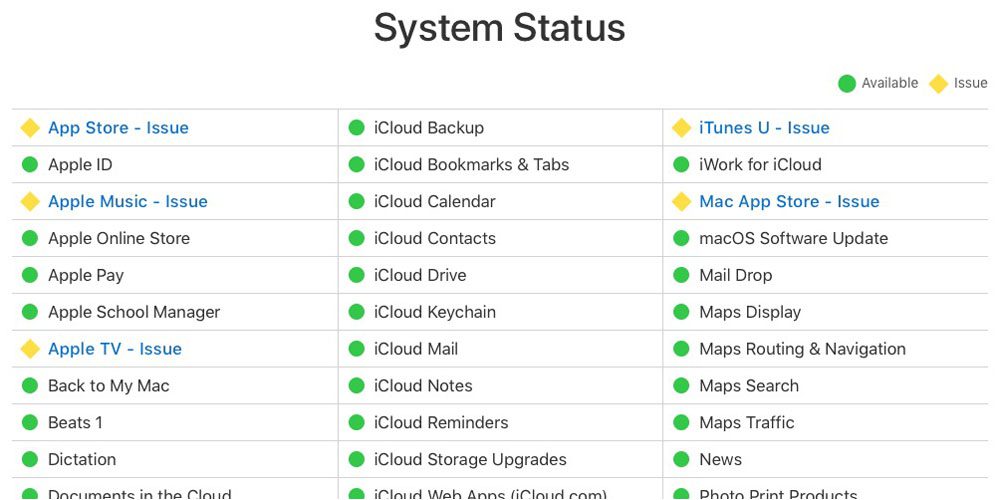The width and height of the screenshot is (1000, 500).
Task: Select the iCloud Mail text
Action: point(416,349)
